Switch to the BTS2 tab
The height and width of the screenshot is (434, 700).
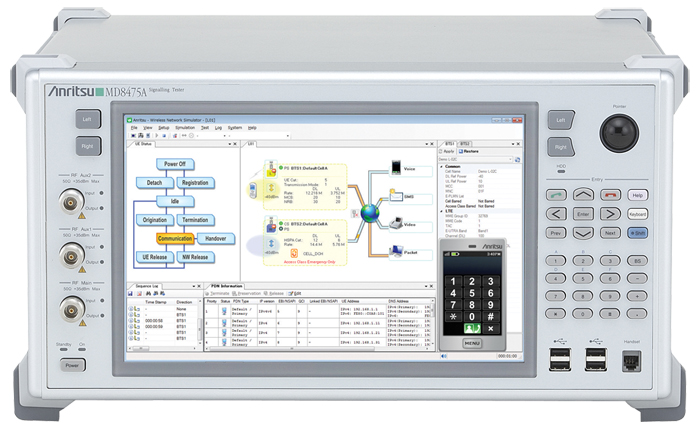[x=466, y=144]
